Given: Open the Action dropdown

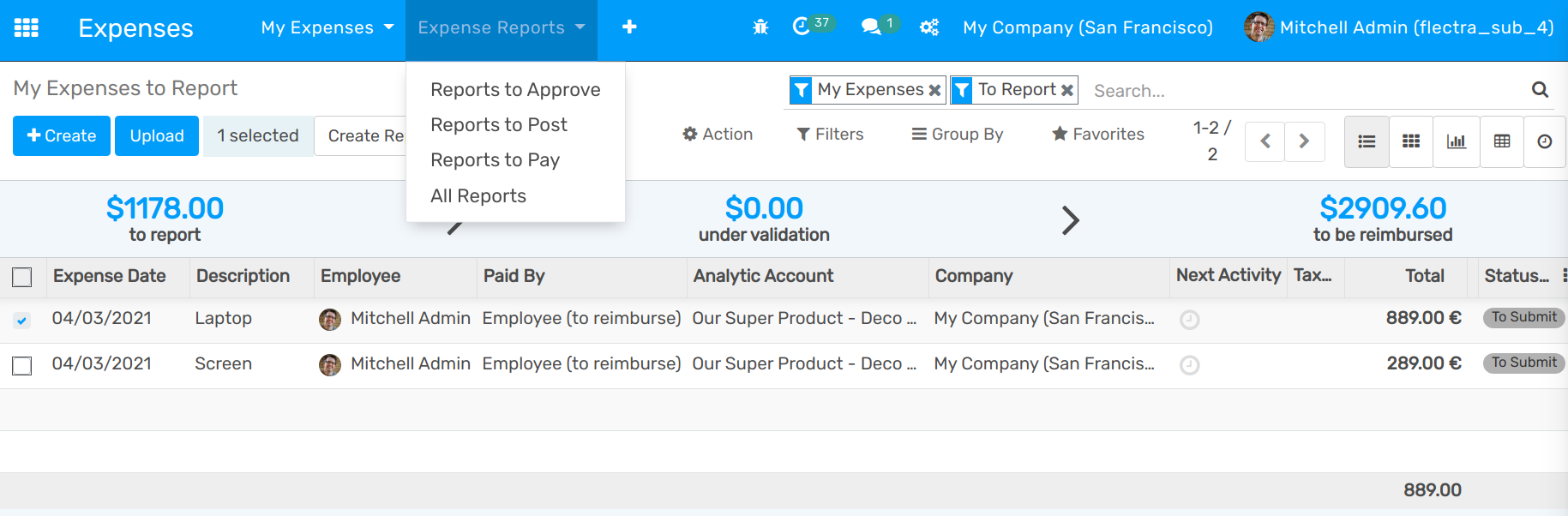Looking at the screenshot, I should click(x=718, y=134).
